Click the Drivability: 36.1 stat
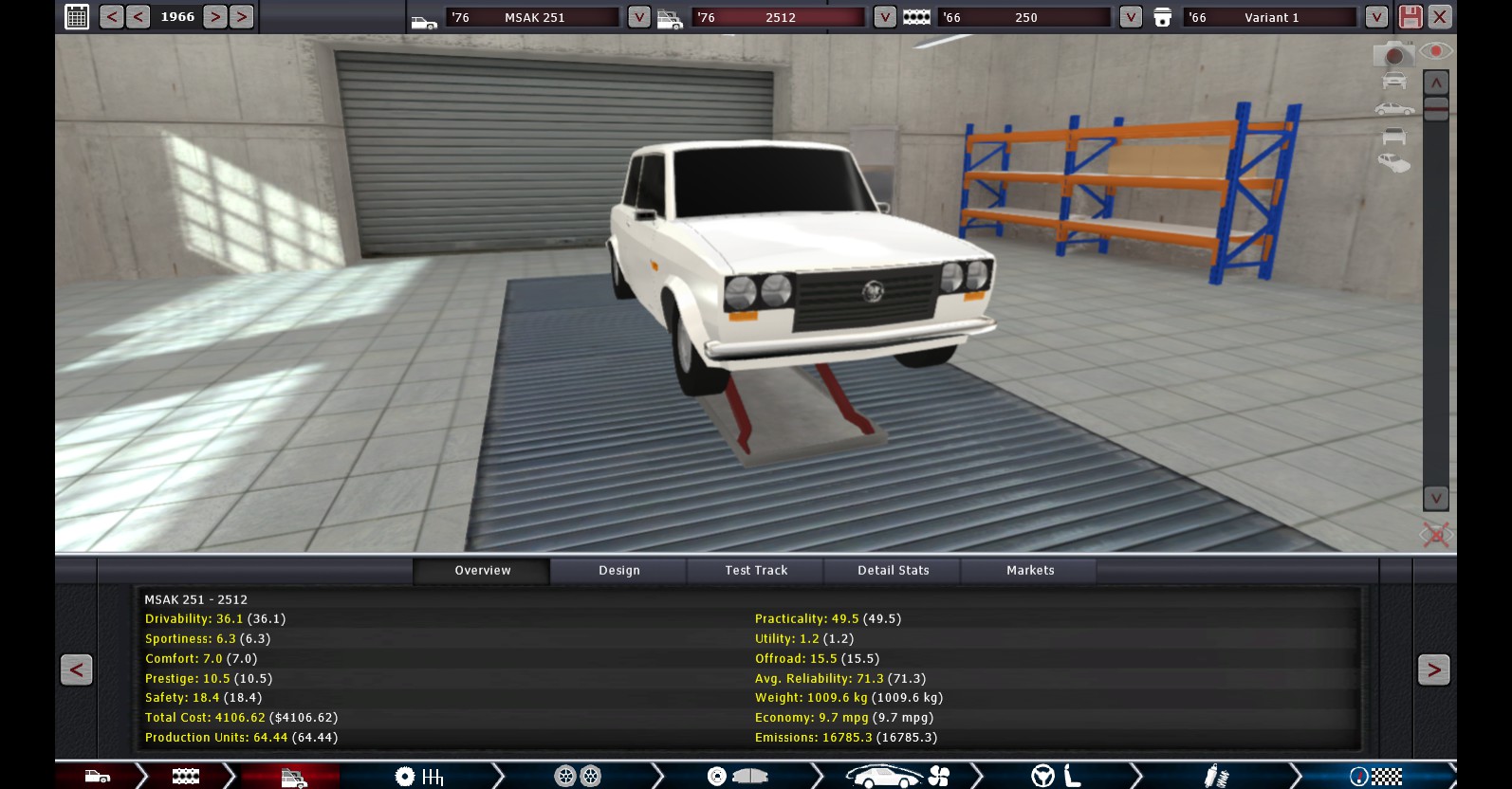Image resolution: width=1512 pixels, height=789 pixels. [215, 618]
